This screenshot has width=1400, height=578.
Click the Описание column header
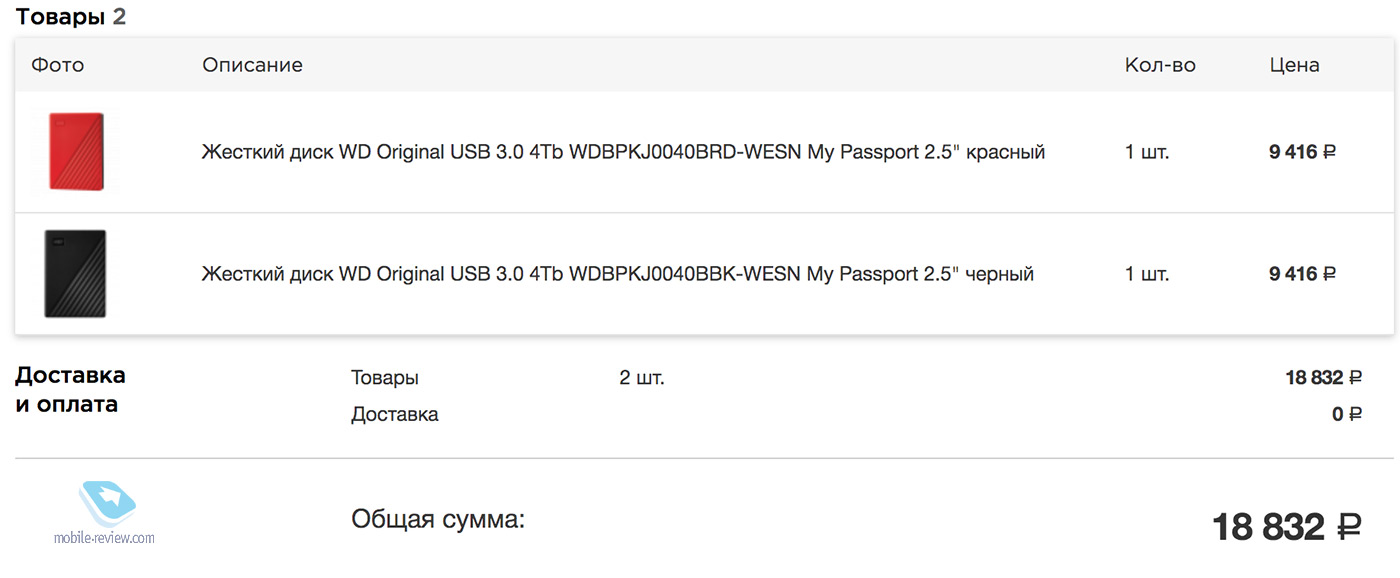pos(252,65)
